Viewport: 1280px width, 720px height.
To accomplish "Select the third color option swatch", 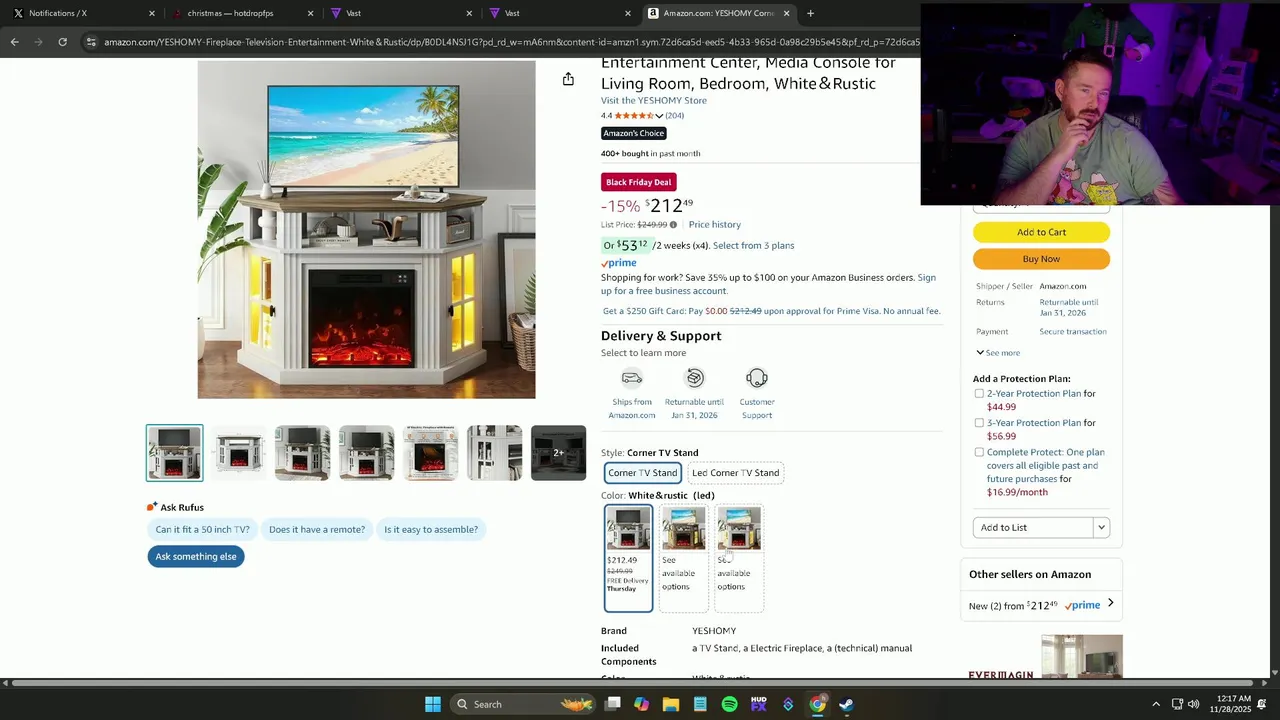I will point(739,558).
